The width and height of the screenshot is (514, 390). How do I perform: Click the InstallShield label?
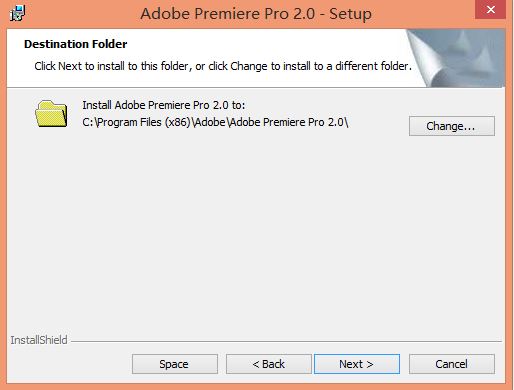click(39, 340)
